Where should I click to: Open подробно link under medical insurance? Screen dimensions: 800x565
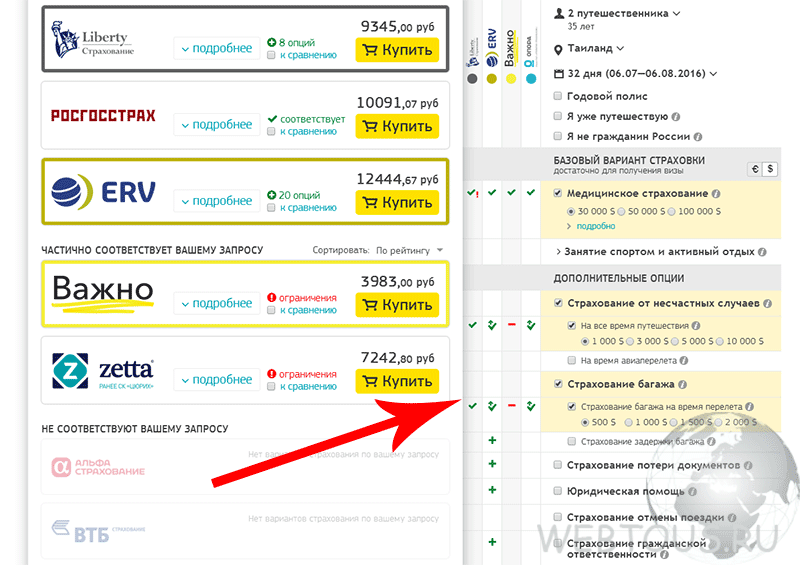pyautogui.click(x=595, y=226)
